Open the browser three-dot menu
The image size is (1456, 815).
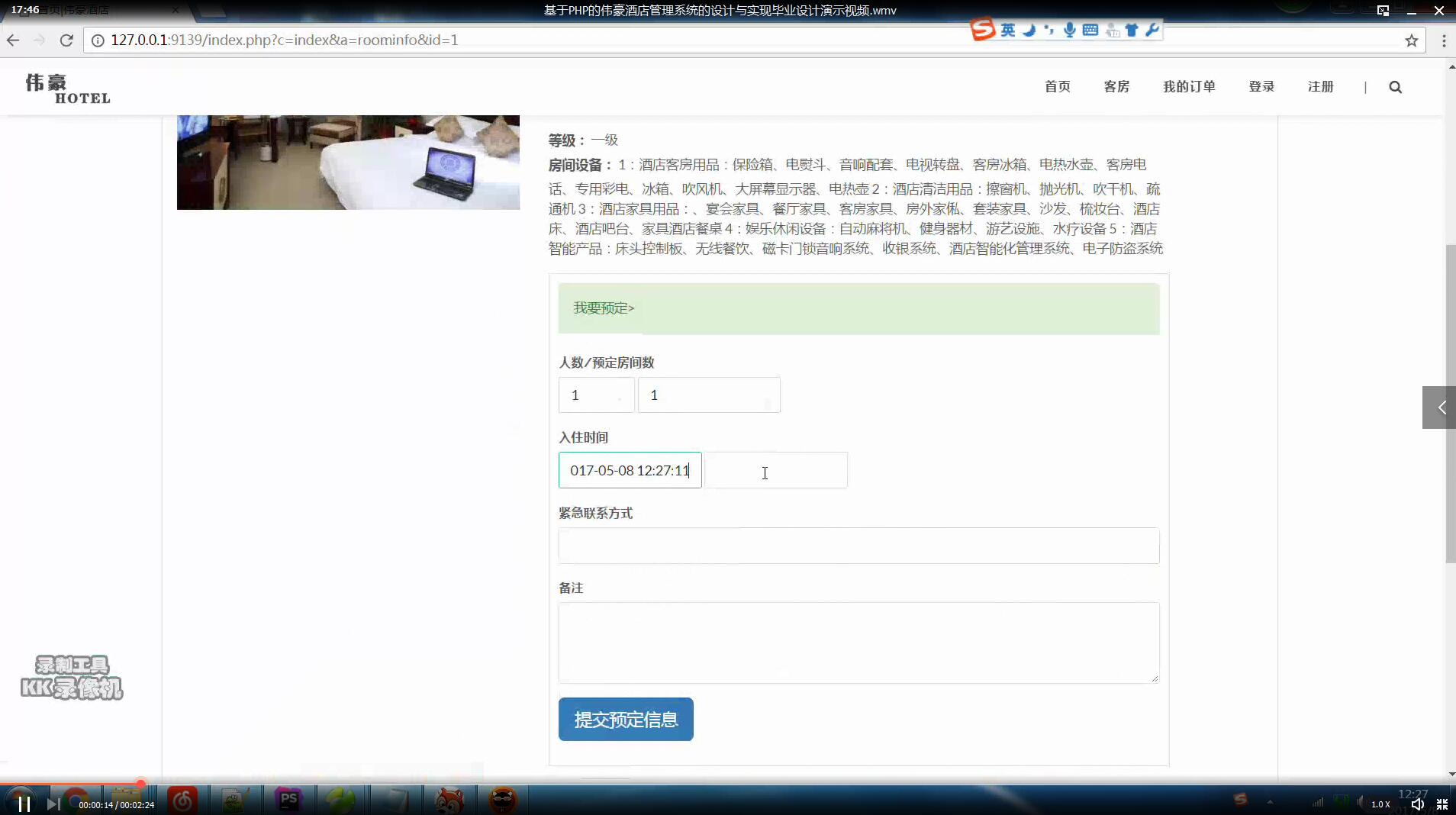1444,40
